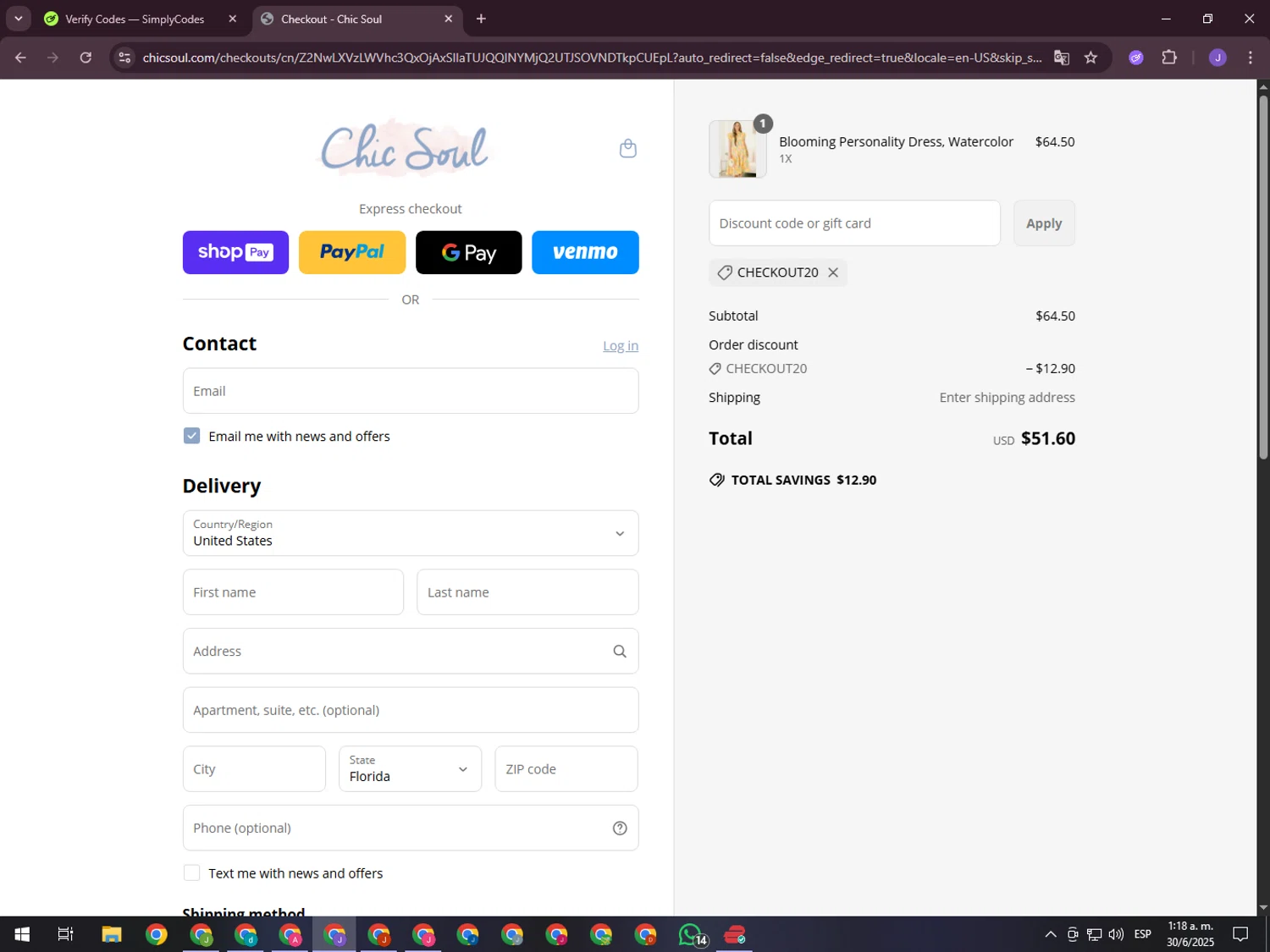
Task: Open the volume control in tray
Action: (1116, 934)
